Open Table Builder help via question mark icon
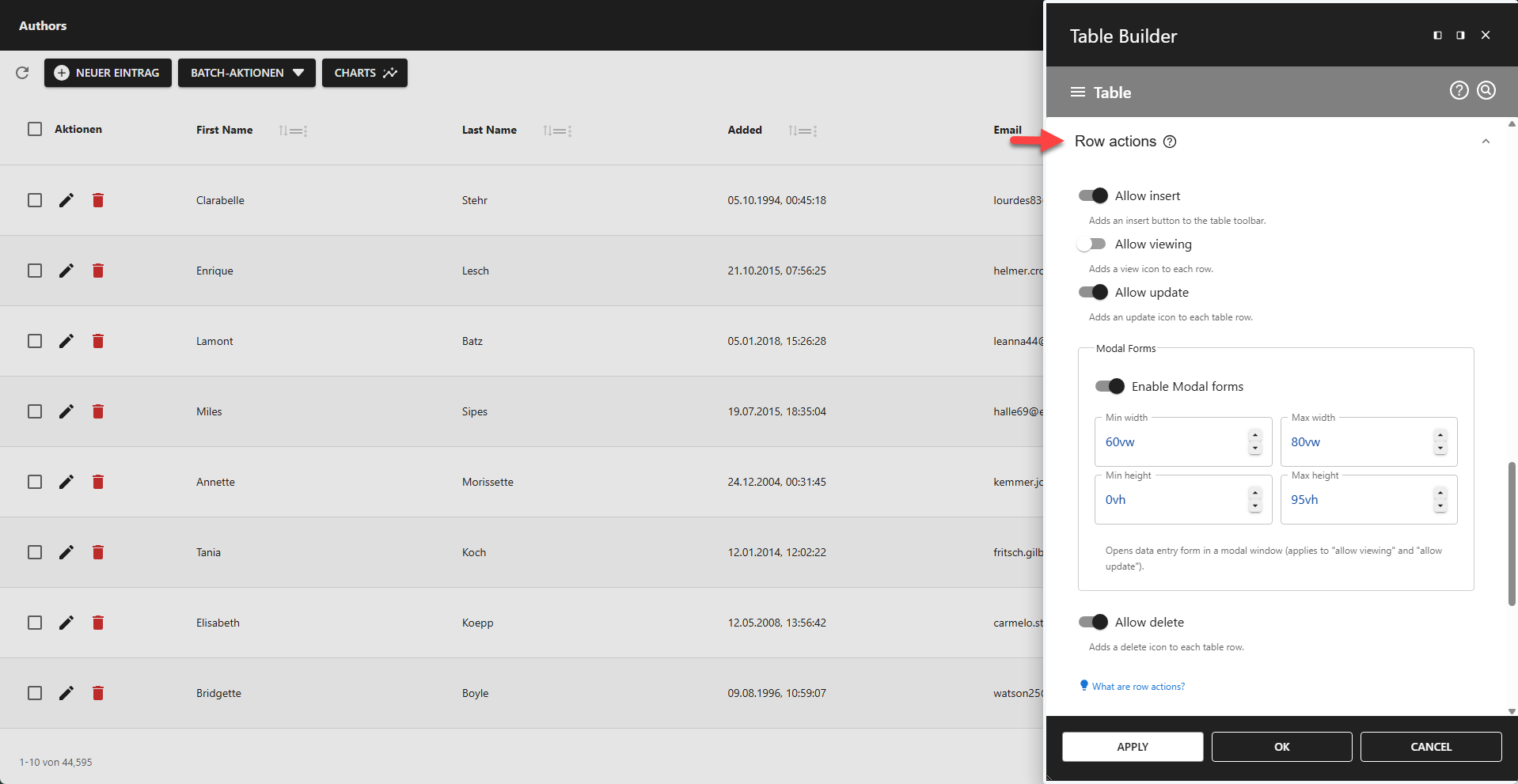The height and width of the screenshot is (784, 1518). [1459, 90]
